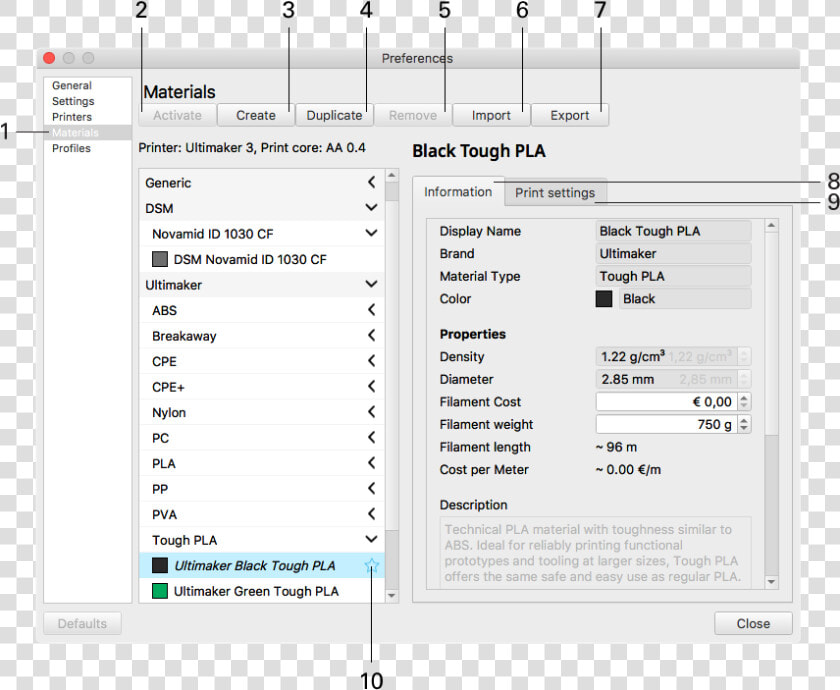Click the green swatch beside Ultimaker Green Tough PLA
This screenshot has height=690, width=840.
tap(160, 591)
